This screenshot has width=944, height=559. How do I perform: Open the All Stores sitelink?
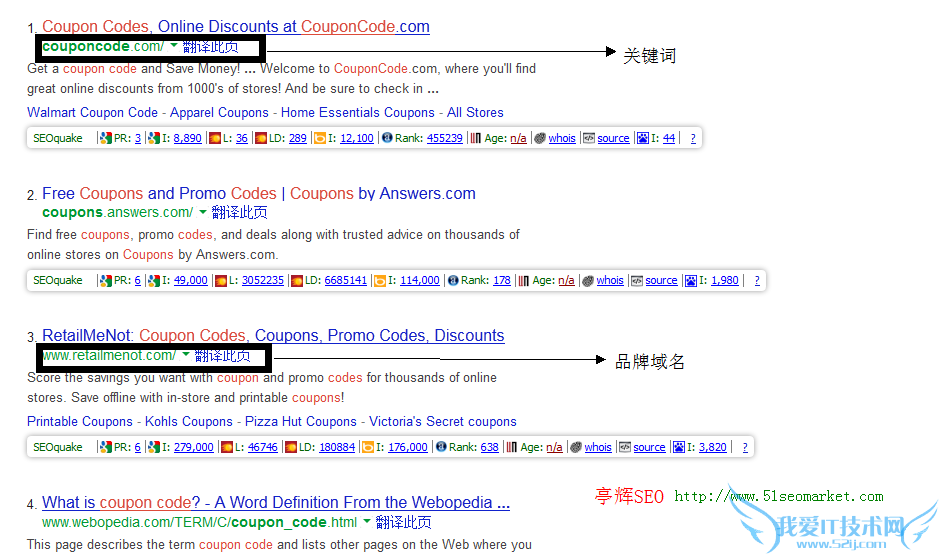tap(475, 113)
